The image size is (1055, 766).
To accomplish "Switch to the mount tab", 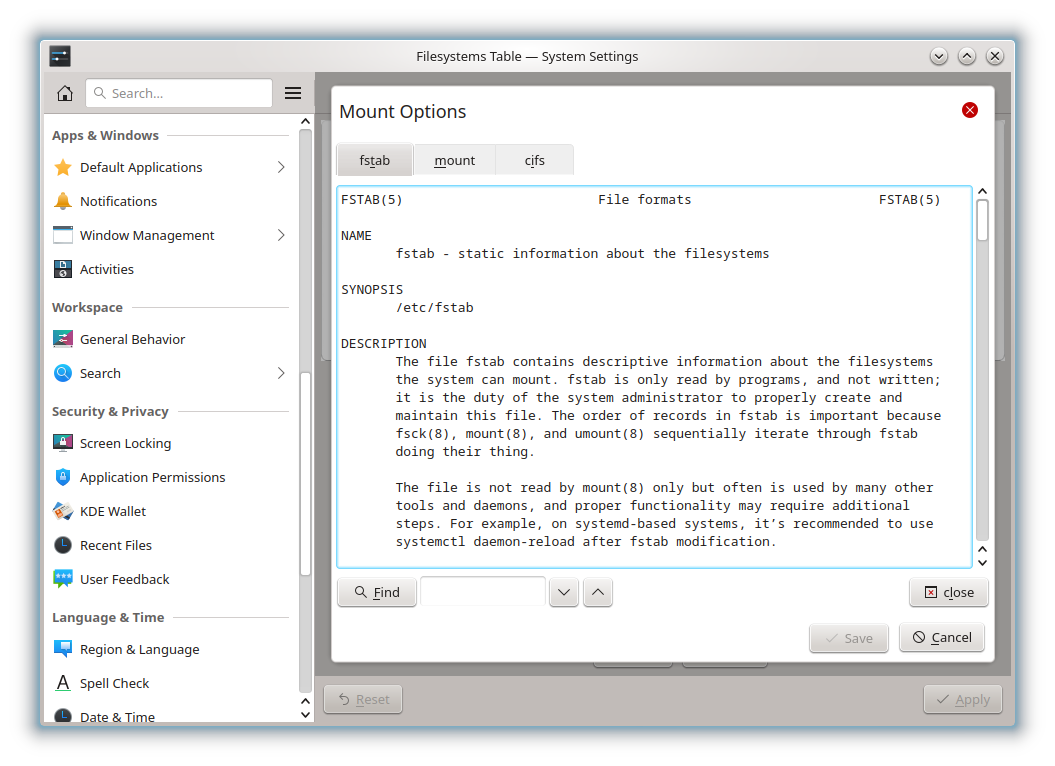I will [x=455, y=160].
